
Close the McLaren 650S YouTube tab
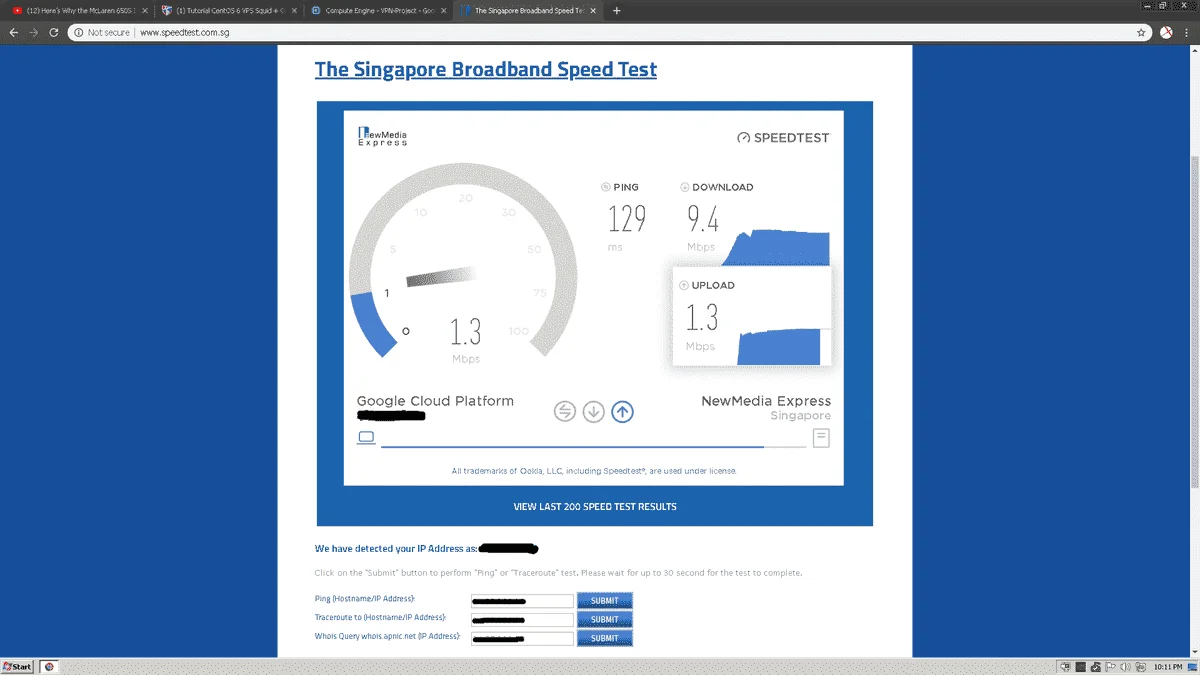[x=144, y=11]
